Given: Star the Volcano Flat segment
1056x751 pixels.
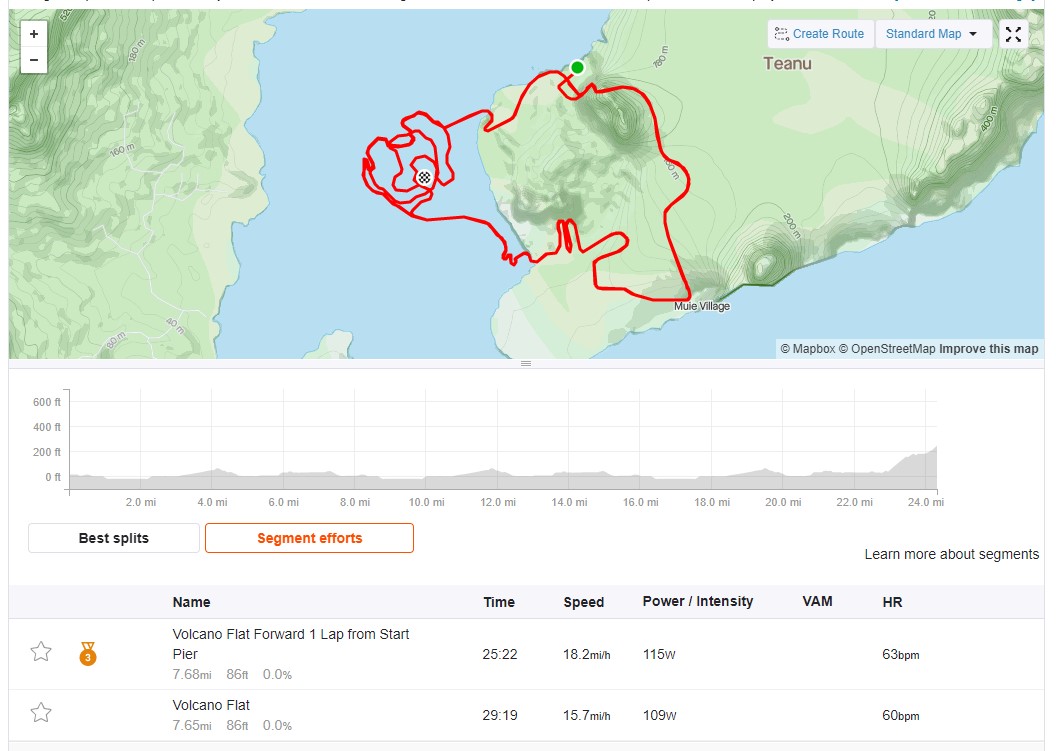Looking at the screenshot, I should click(x=41, y=713).
